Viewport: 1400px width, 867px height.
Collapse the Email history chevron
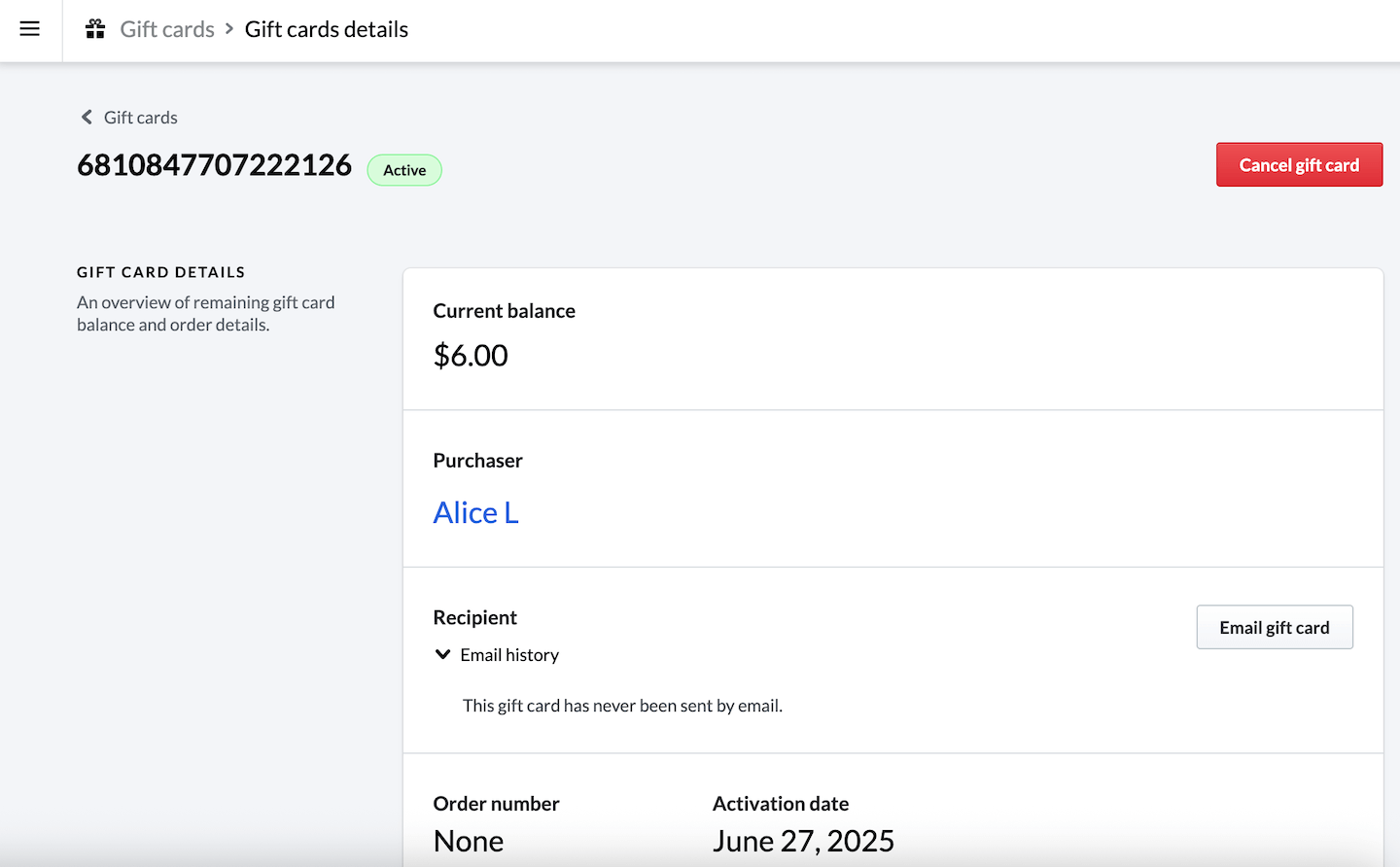(442, 655)
